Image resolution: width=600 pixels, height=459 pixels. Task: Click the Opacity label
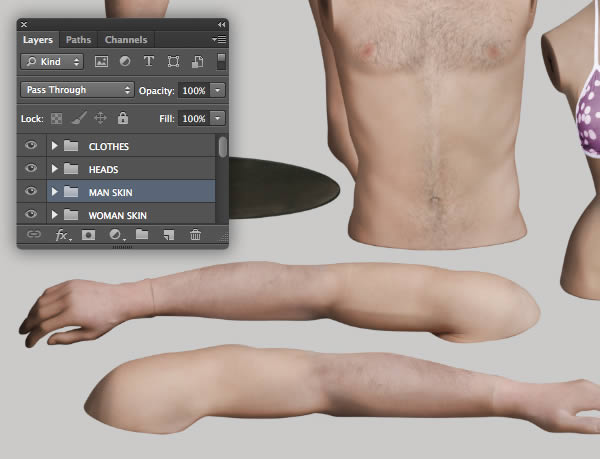click(x=157, y=91)
